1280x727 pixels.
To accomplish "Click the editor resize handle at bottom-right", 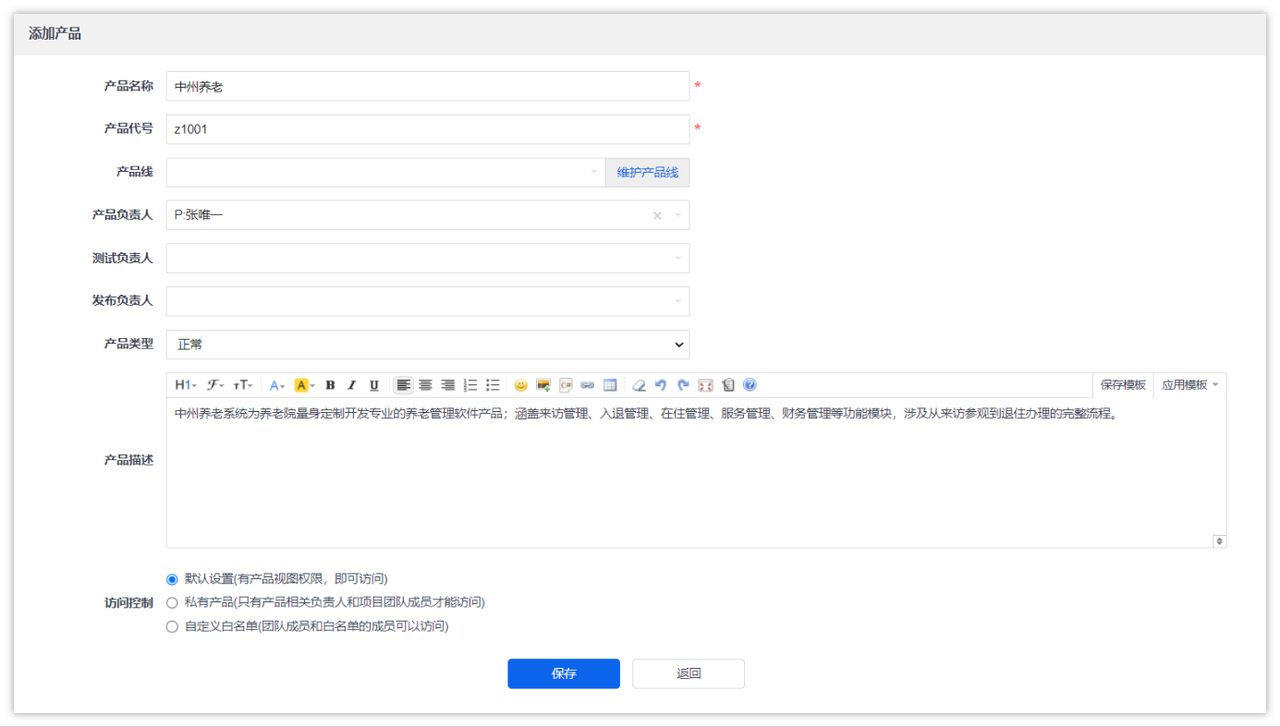I will pos(1219,541).
